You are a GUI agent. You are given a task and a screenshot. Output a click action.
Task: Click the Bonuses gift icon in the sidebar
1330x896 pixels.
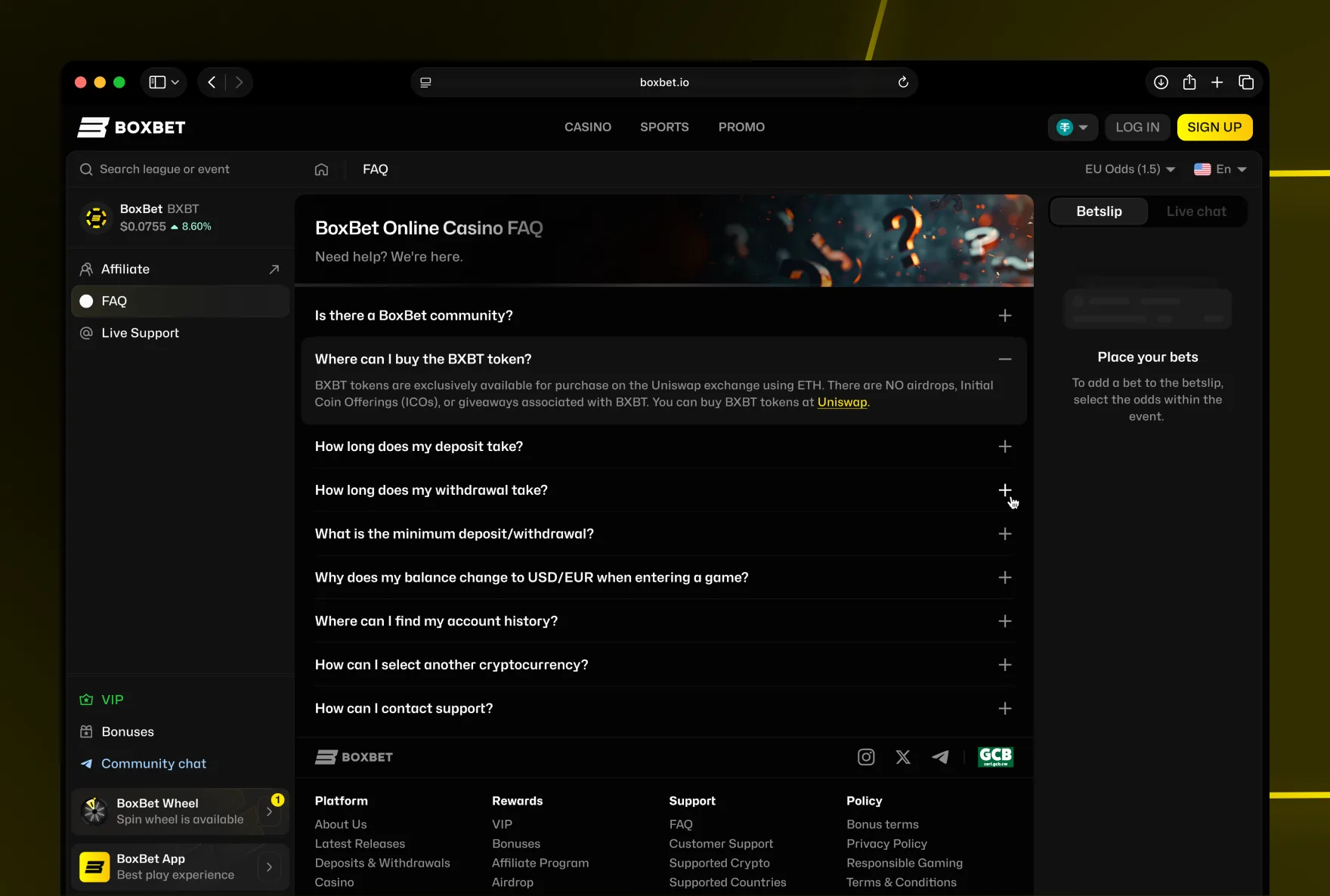(x=87, y=731)
